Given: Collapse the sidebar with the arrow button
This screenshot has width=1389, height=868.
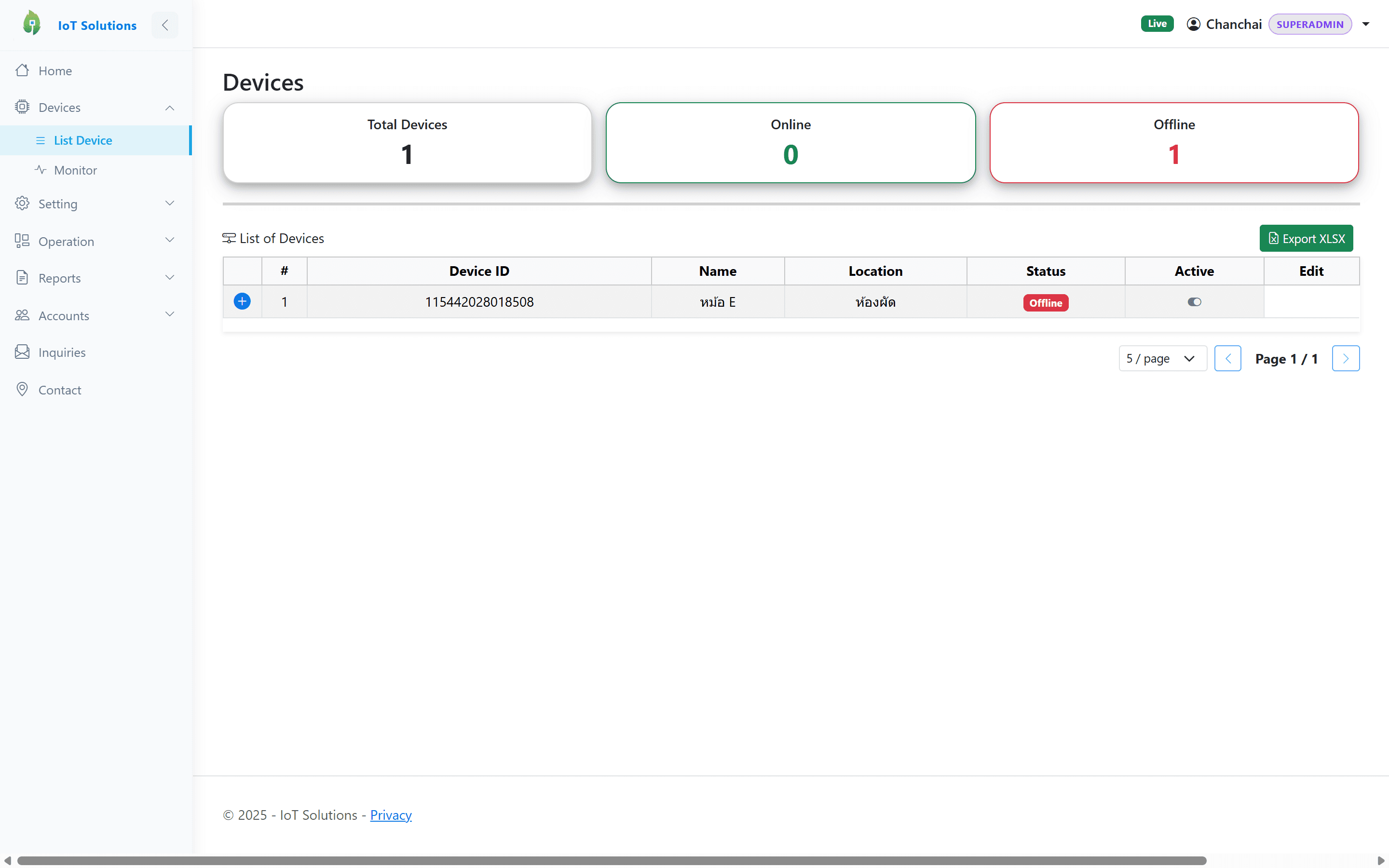Looking at the screenshot, I should click(165, 25).
